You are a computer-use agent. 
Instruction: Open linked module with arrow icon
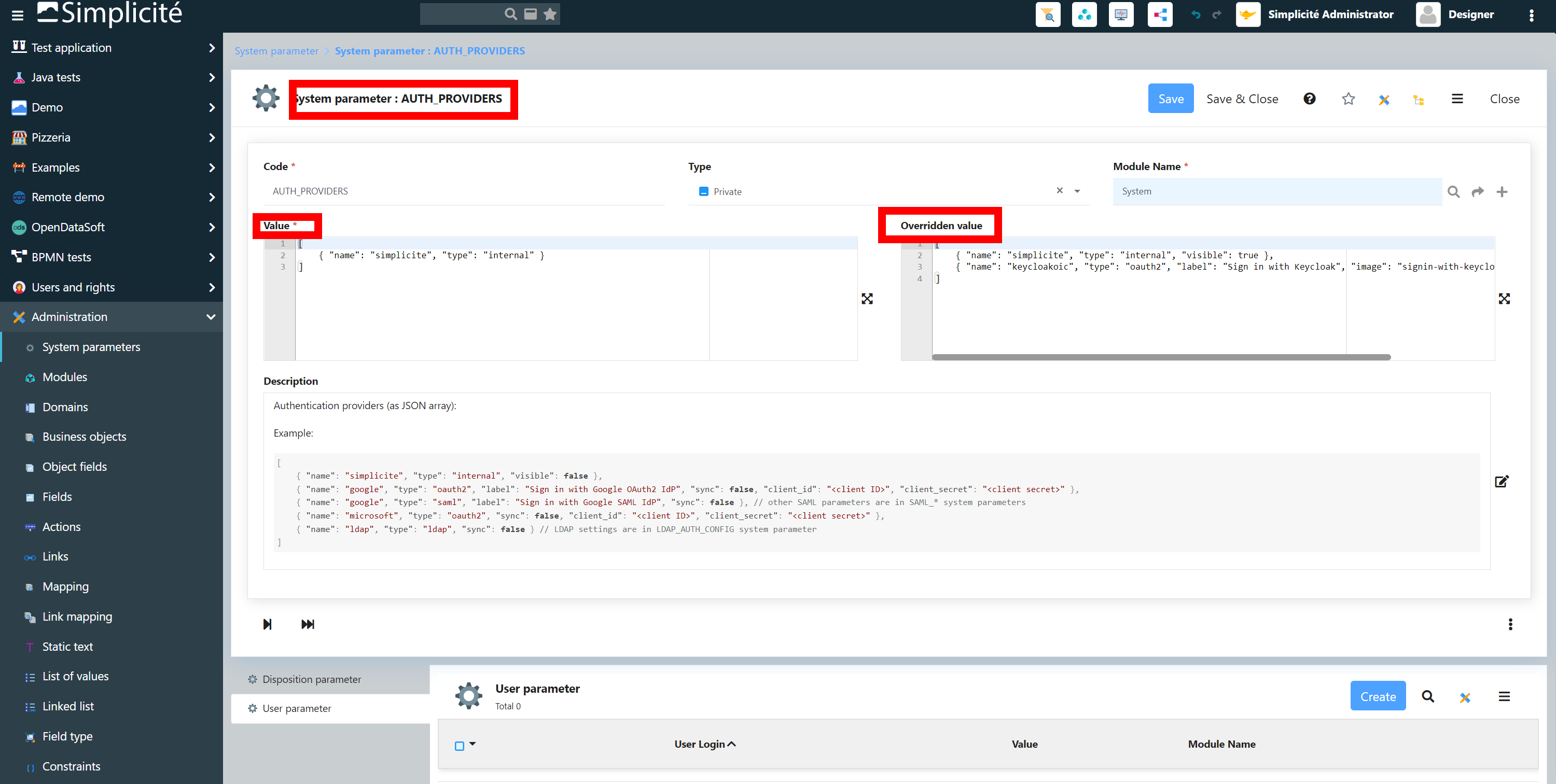(x=1478, y=192)
